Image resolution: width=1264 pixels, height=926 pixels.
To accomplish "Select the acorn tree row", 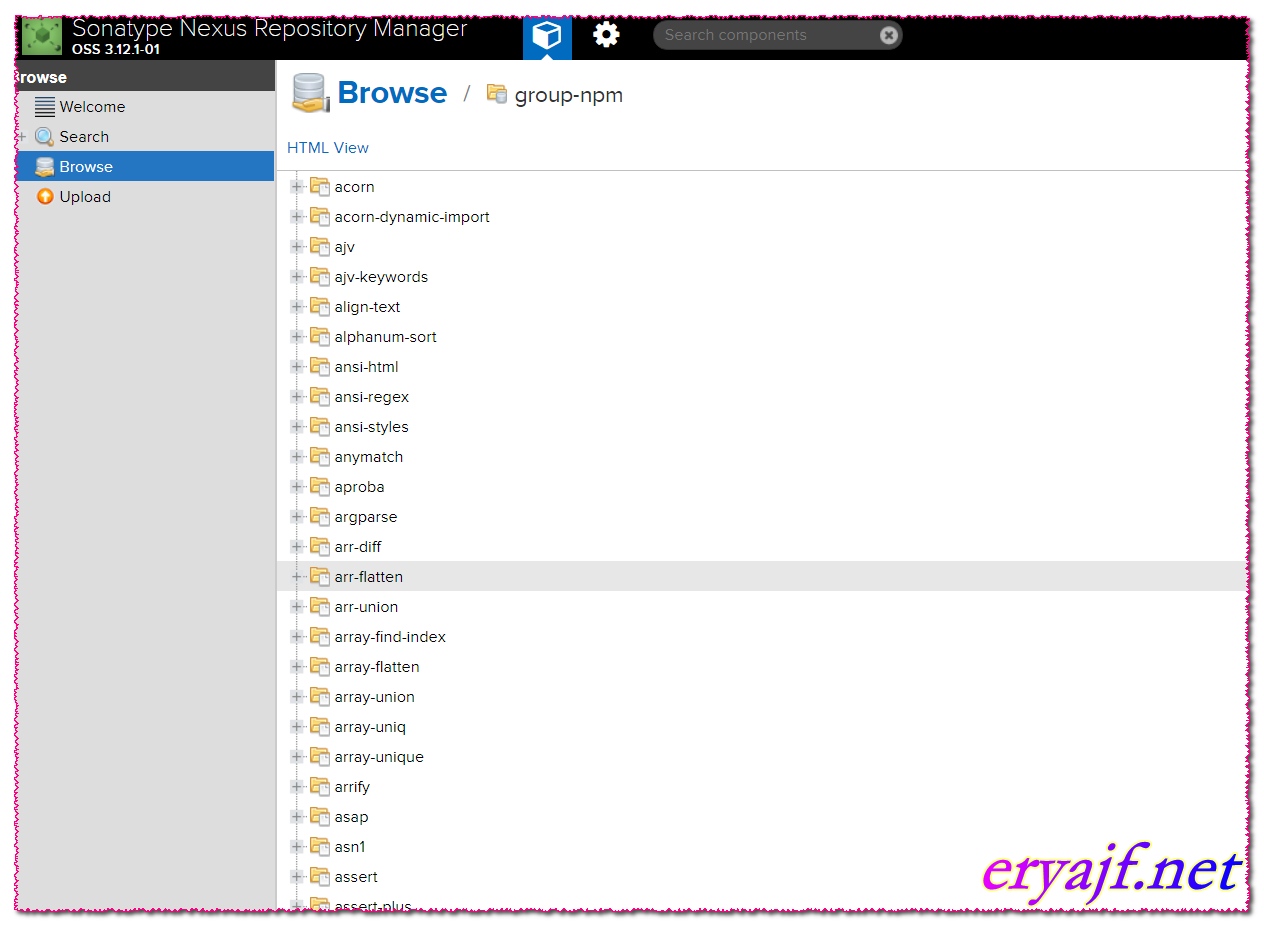I will pos(762,187).
